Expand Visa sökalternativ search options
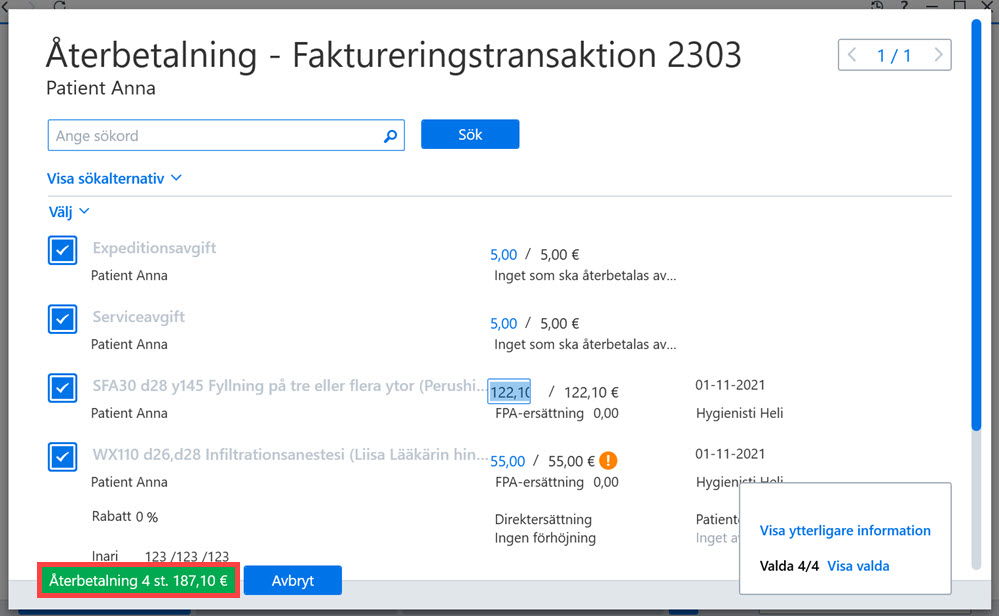Viewport: 1000px width, 616px height. 114,179
